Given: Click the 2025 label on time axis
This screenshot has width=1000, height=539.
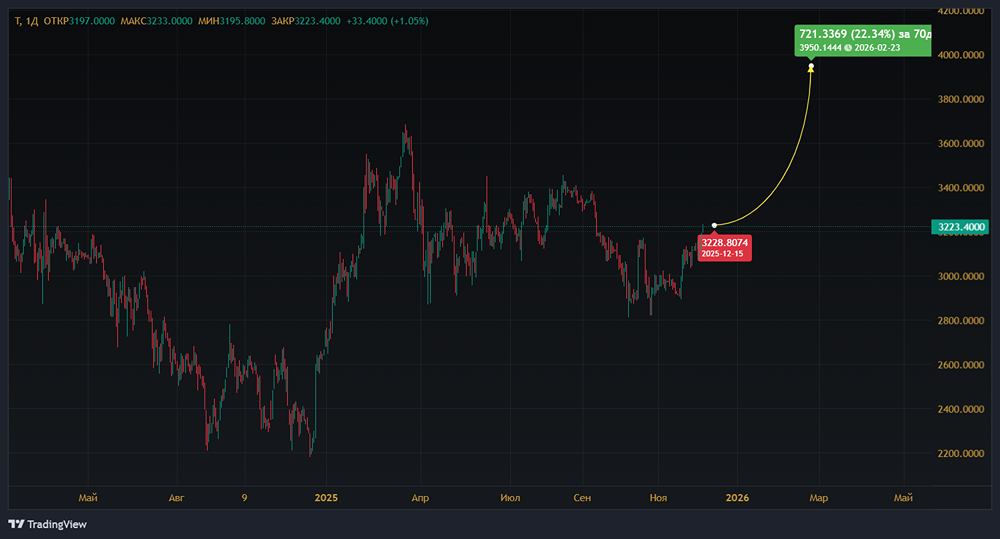Looking at the screenshot, I should coord(327,496).
